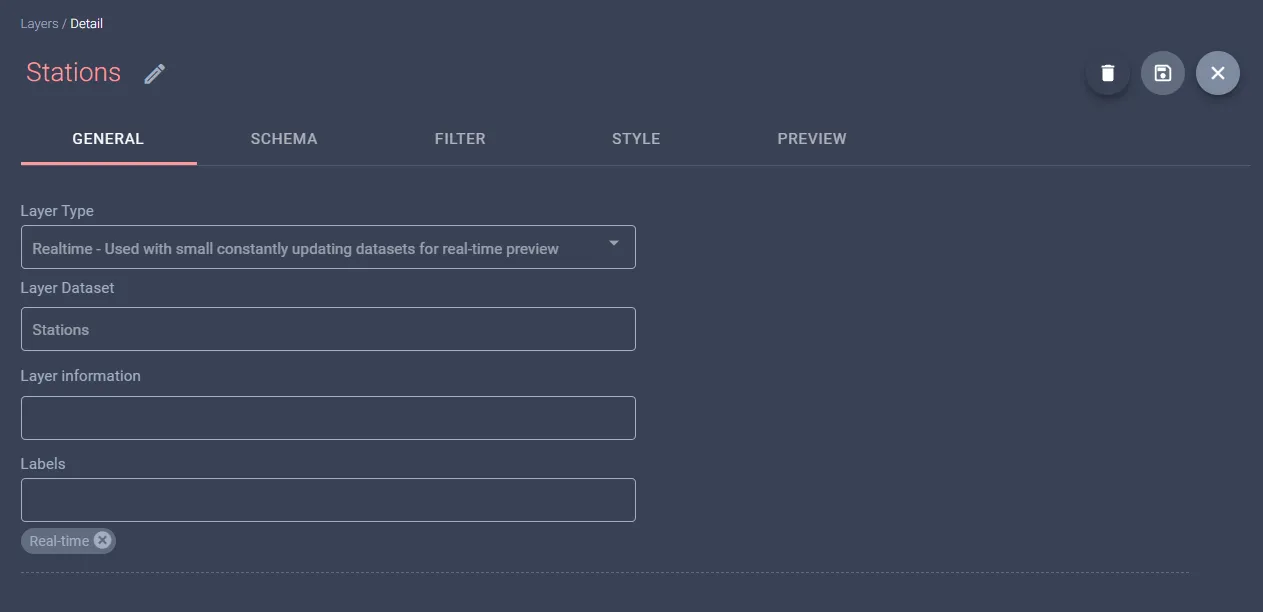Close the detail view with the X button
Viewport: 1263px width, 612px height.
(1218, 73)
